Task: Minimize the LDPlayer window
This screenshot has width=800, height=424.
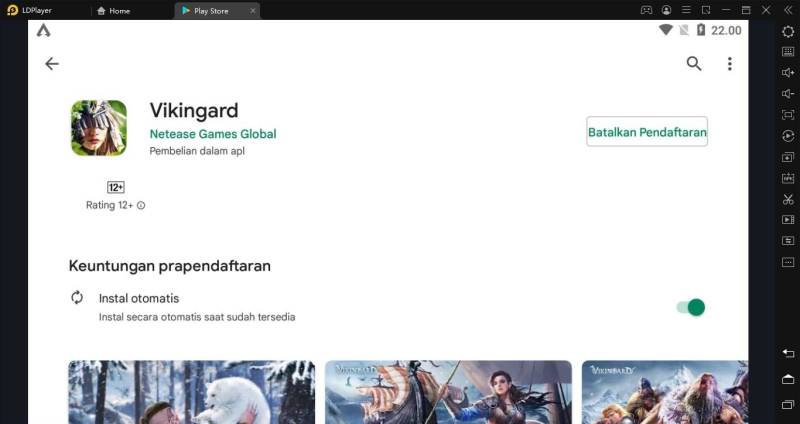Action: click(726, 10)
